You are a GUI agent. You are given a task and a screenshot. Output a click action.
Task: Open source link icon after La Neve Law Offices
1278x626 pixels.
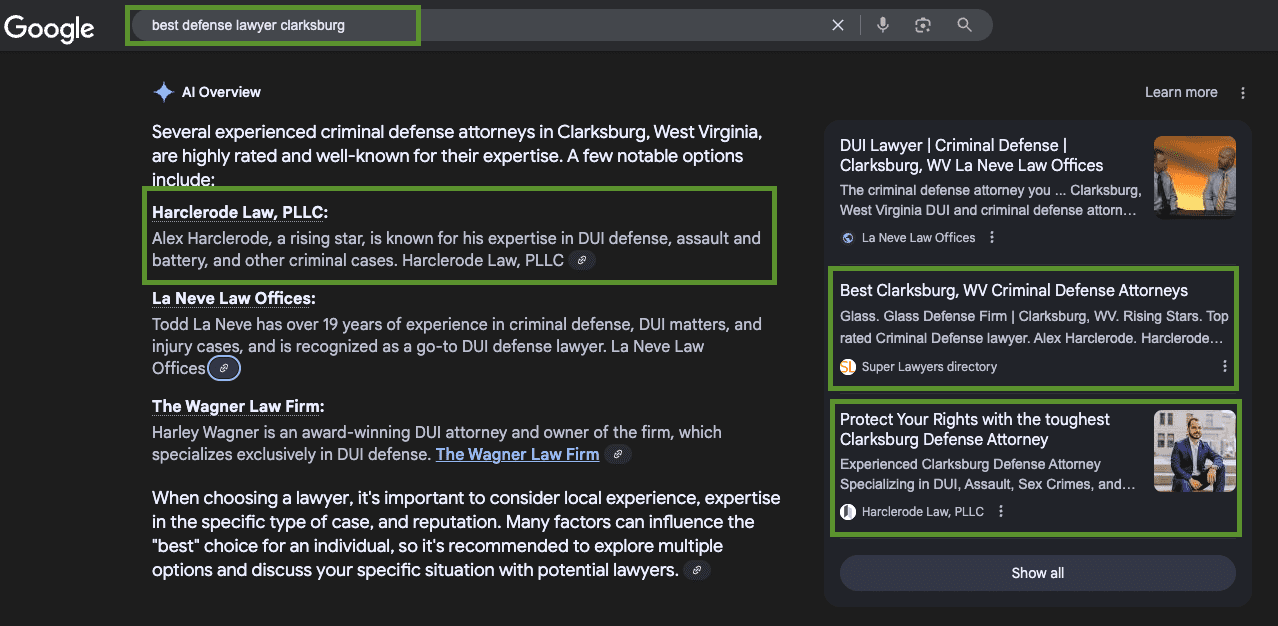tap(224, 368)
